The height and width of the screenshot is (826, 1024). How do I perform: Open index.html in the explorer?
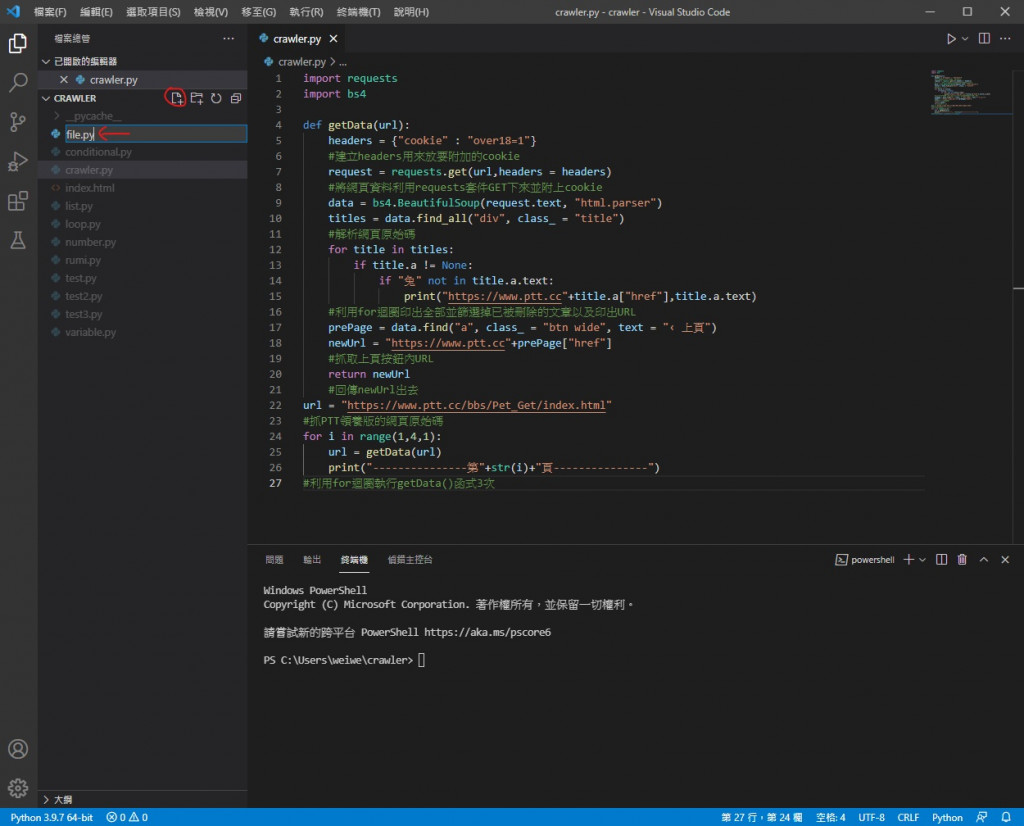tap(89, 188)
